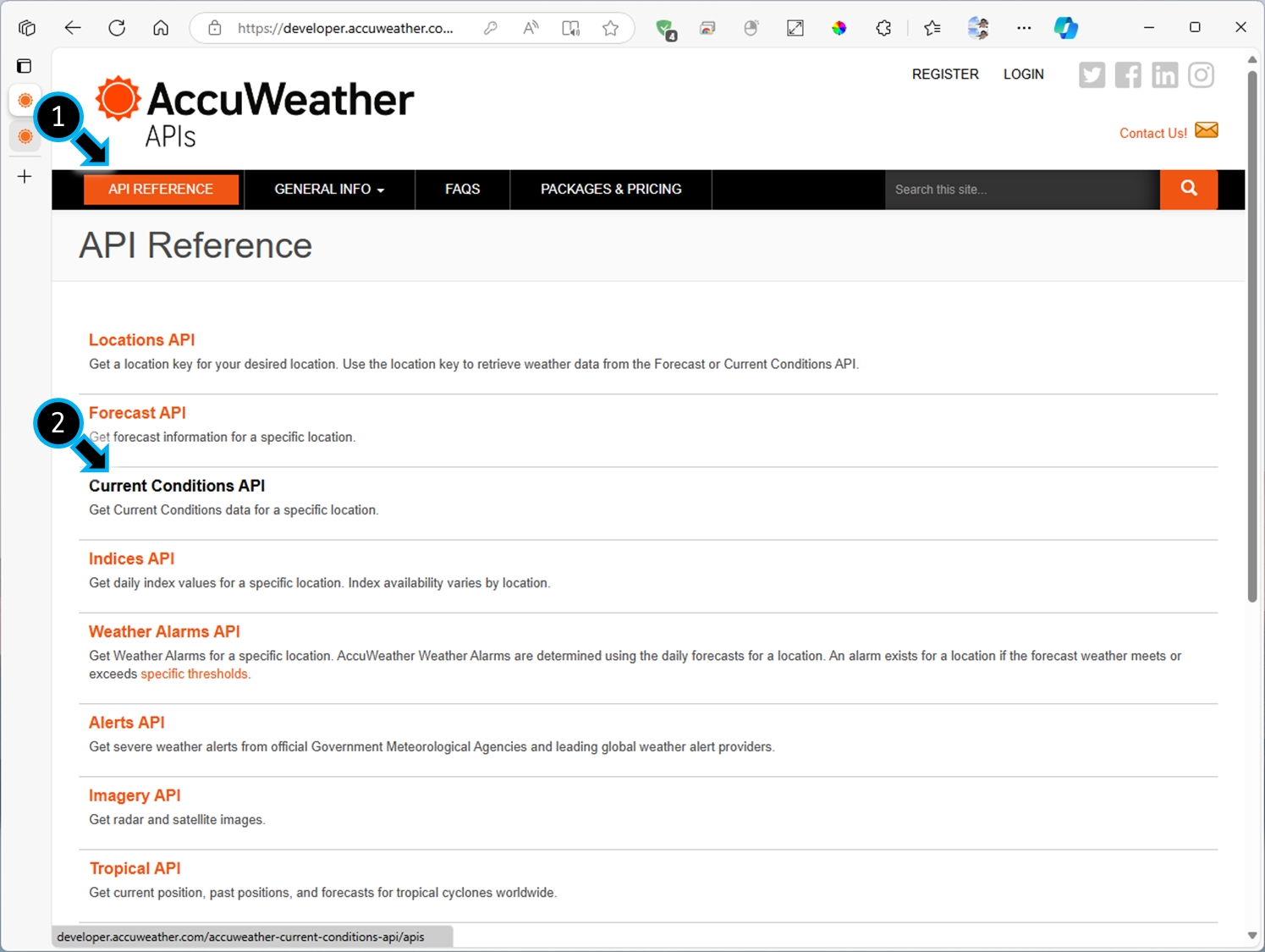Viewport: 1265px width, 952px height.
Task: Click the Login link
Action: 1023,74
